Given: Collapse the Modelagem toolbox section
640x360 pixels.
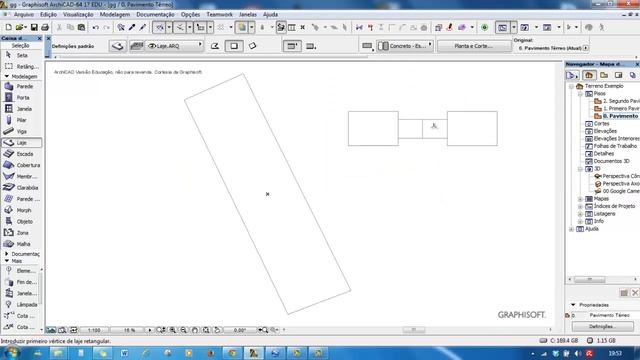Looking at the screenshot, I should [x=7, y=76].
